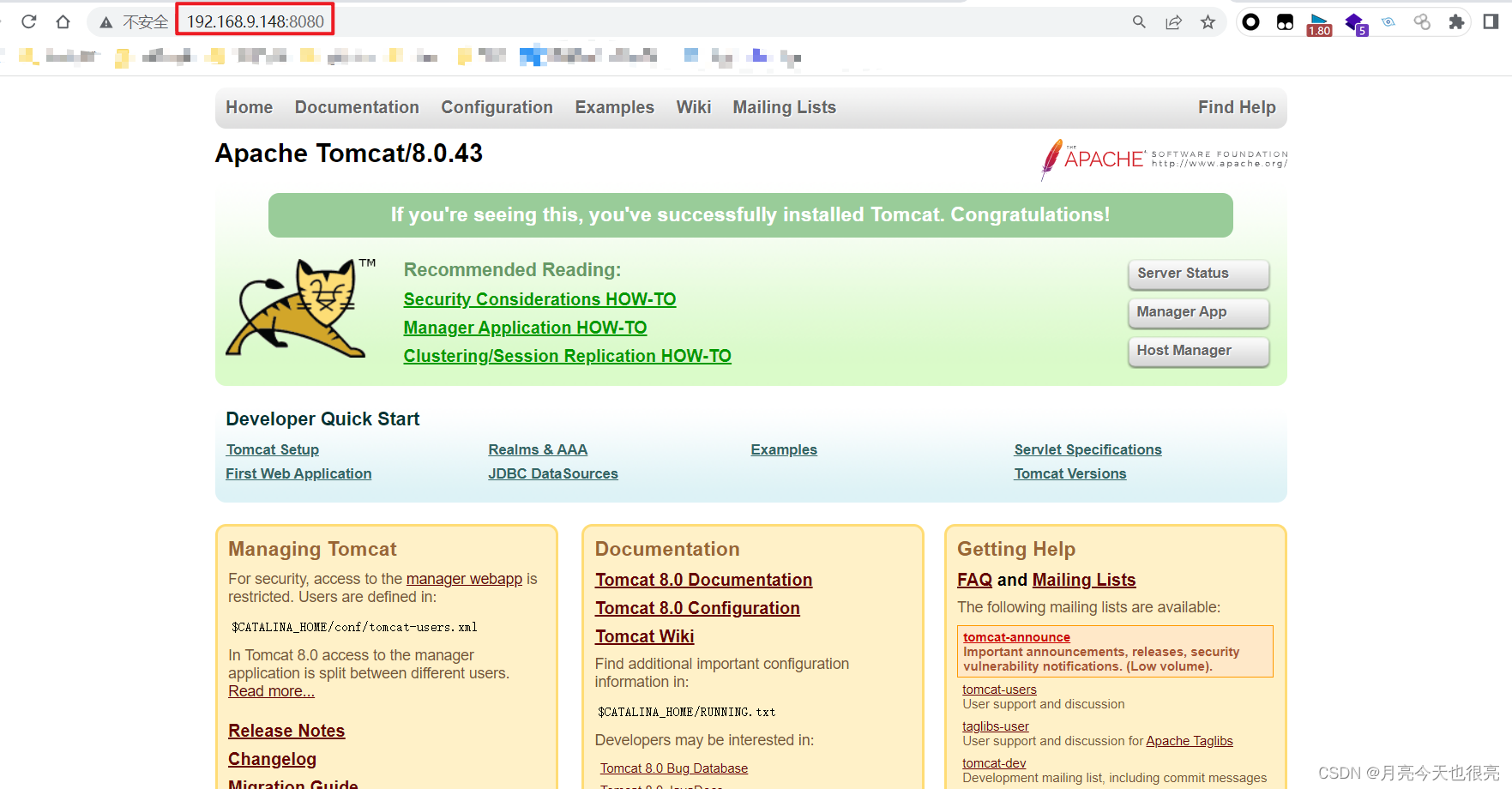
Task: Share this page using the share icon
Action: [1173, 21]
